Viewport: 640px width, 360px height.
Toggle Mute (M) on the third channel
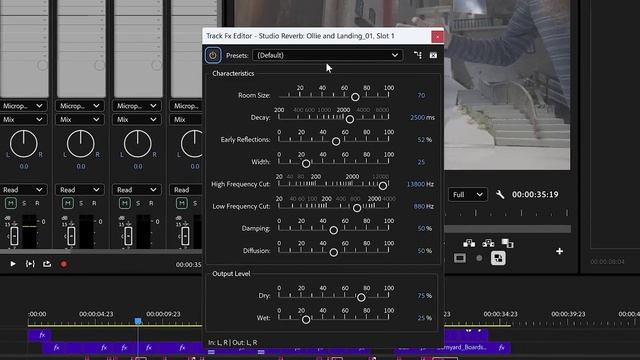tap(125, 203)
